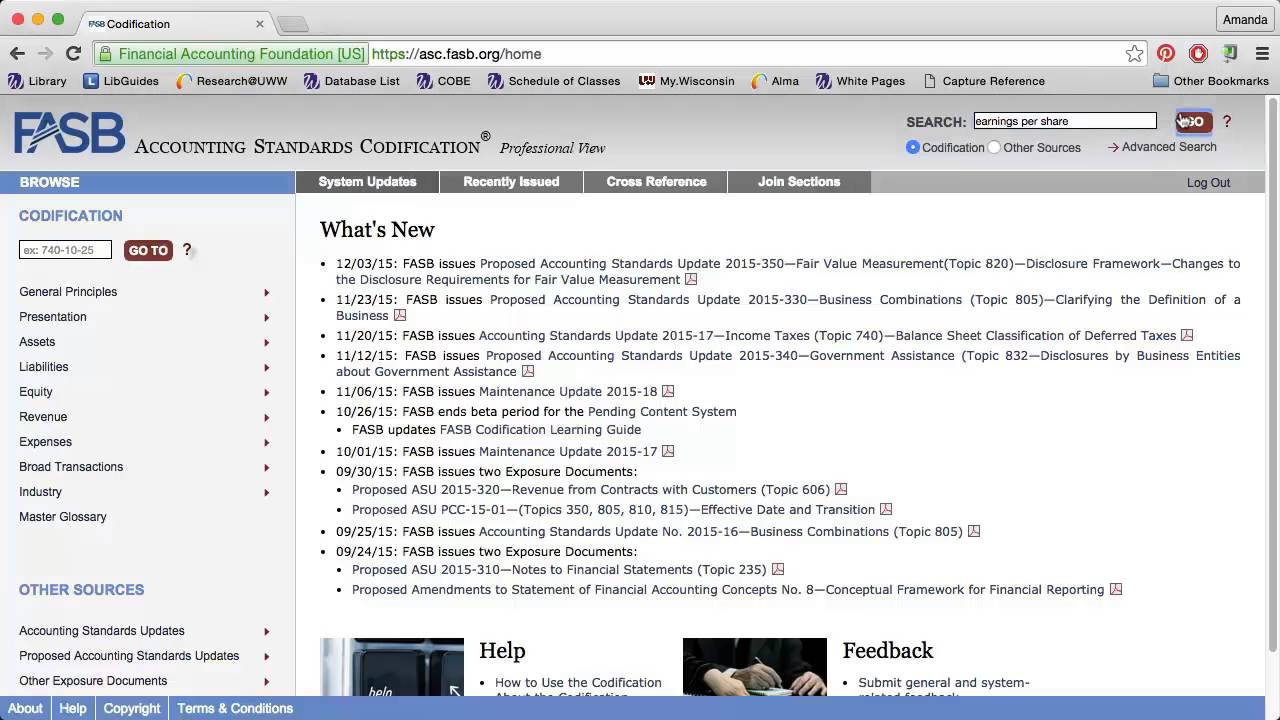Viewport: 1280px width, 720px height.
Task: Click the vertical page scrollbar
Action: 1273,375
